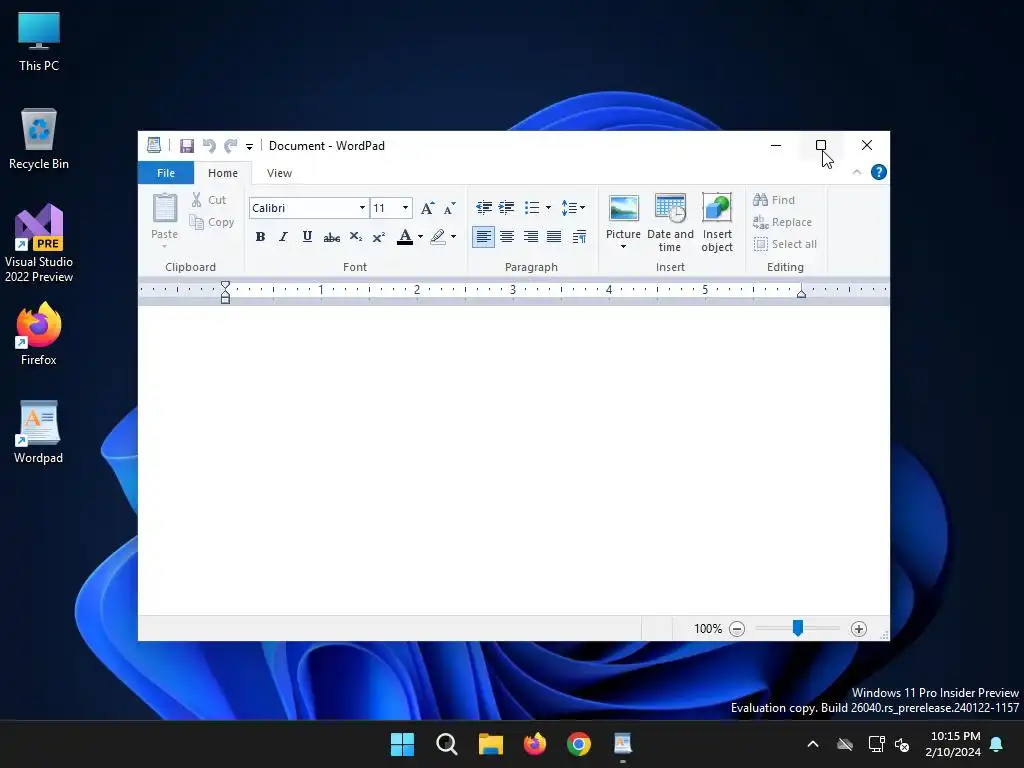Screen dimensions: 1024x768
Task: Select Justify text alignment
Action: [x=554, y=236]
